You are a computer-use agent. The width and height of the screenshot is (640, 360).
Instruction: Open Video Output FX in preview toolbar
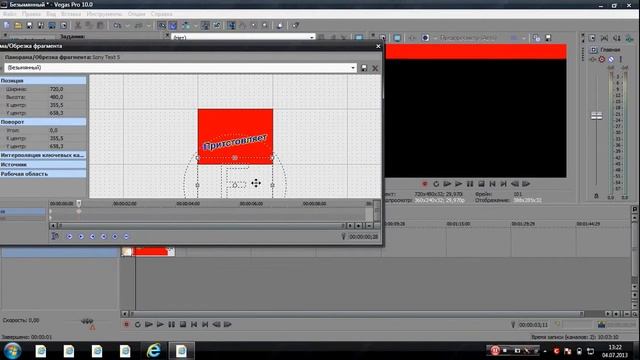(413, 38)
